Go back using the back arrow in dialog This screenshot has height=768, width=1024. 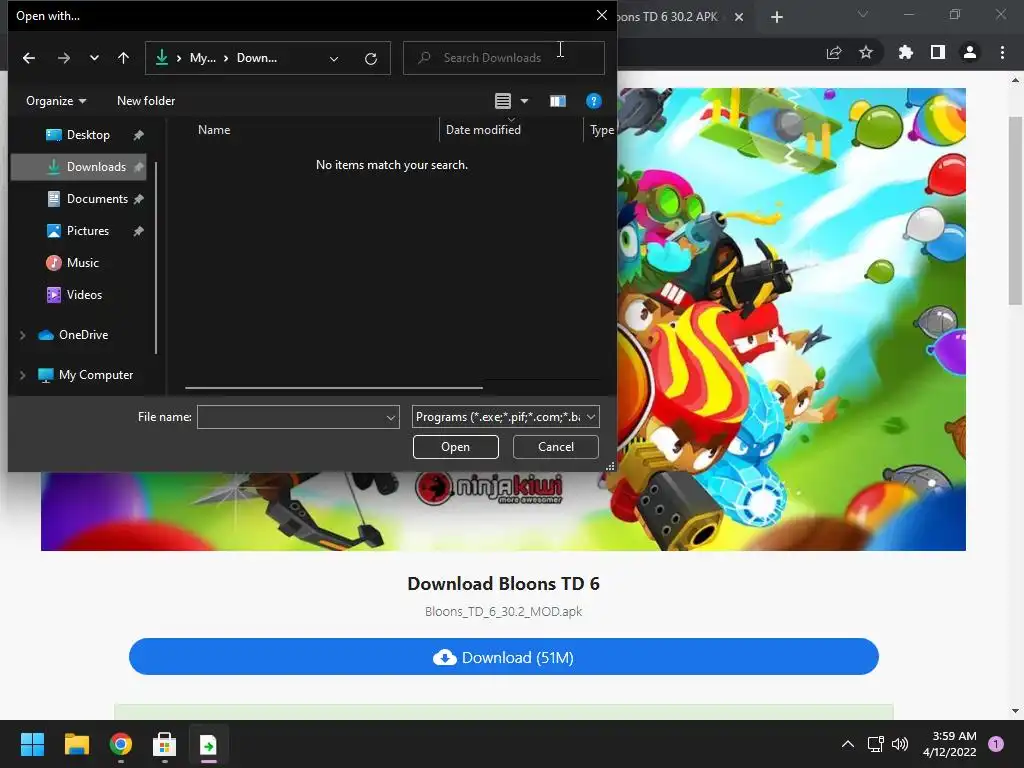click(29, 58)
